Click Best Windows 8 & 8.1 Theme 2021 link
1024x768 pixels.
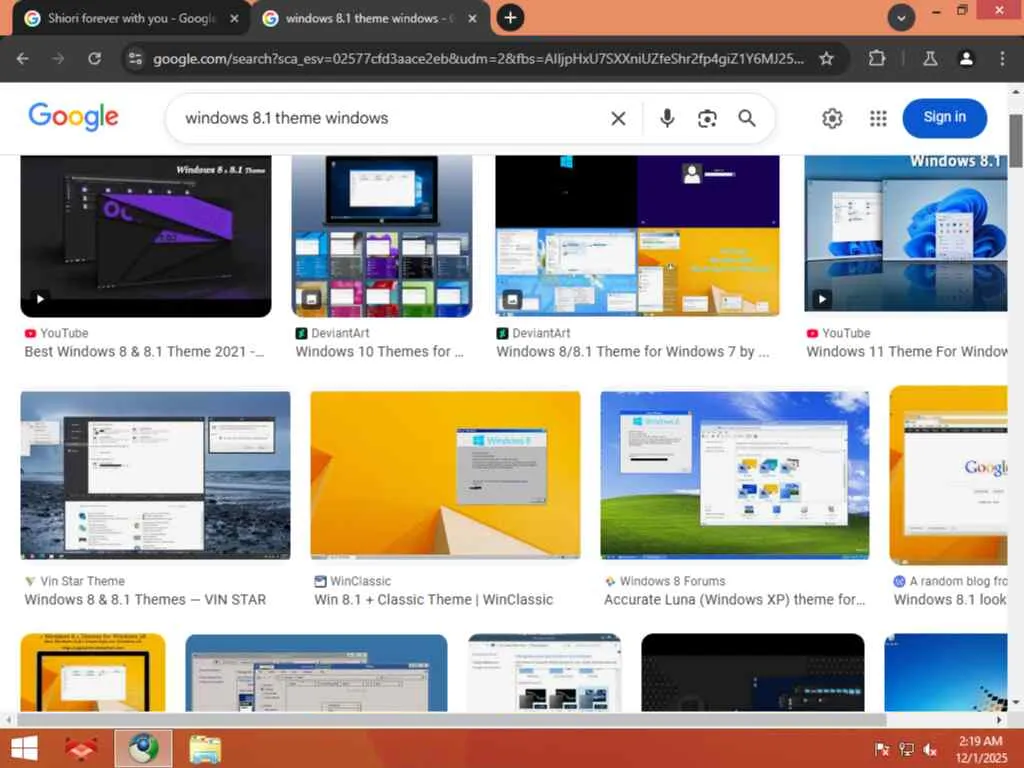click(144, 352)
